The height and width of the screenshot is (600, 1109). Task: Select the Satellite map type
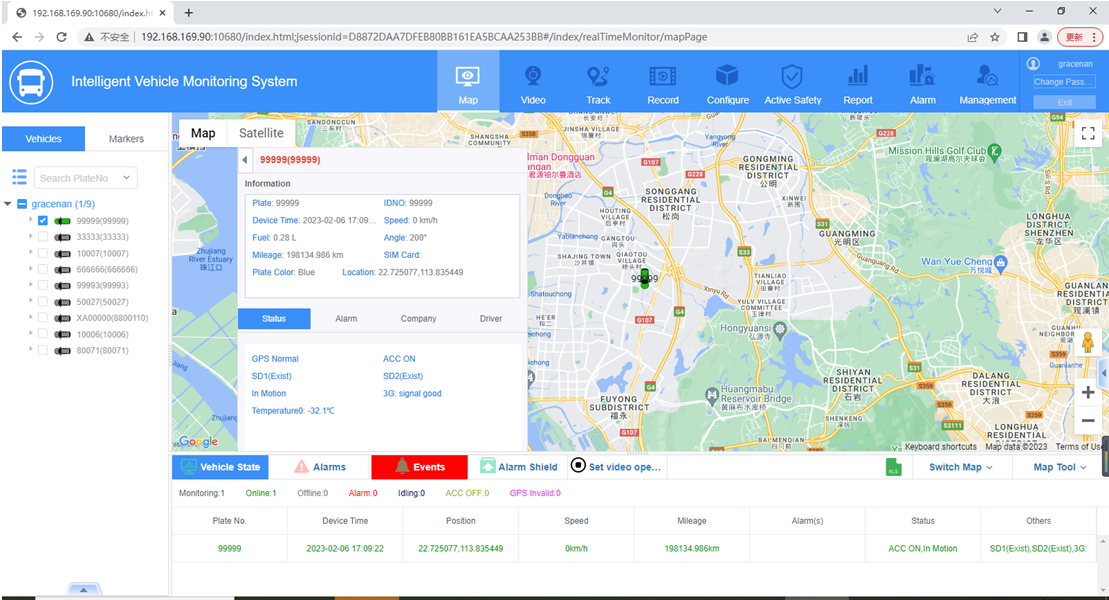tap(261, 133)
